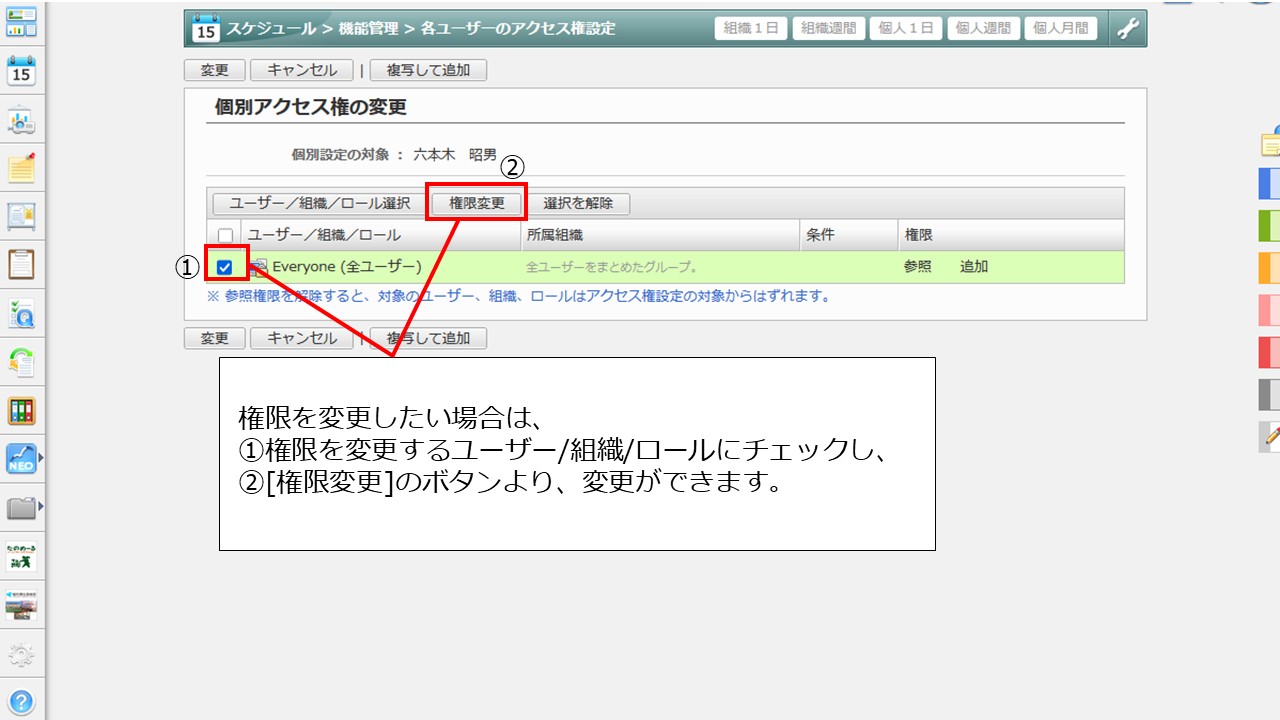Open the bulletin board sidebar icon
This screenshot has width=1280, height=720.
[x=21, y=216]
